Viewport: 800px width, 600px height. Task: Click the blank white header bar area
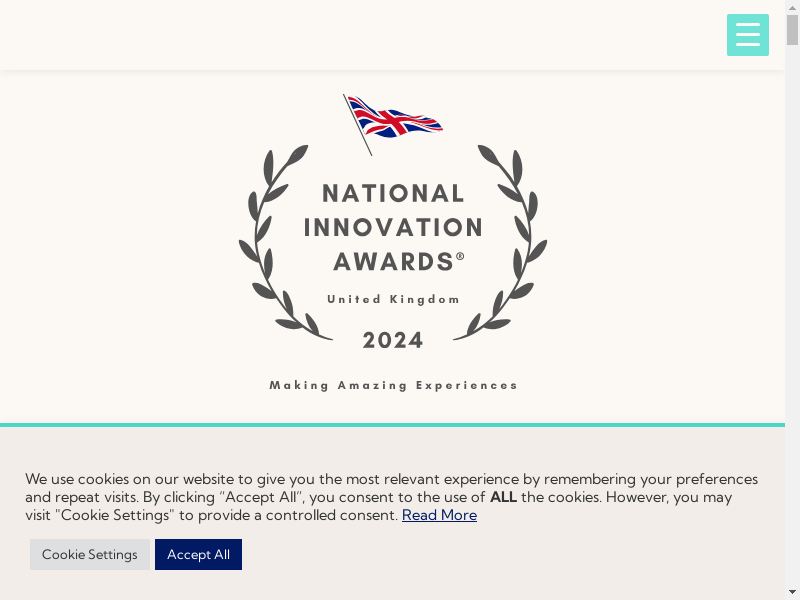pos(350,35)
